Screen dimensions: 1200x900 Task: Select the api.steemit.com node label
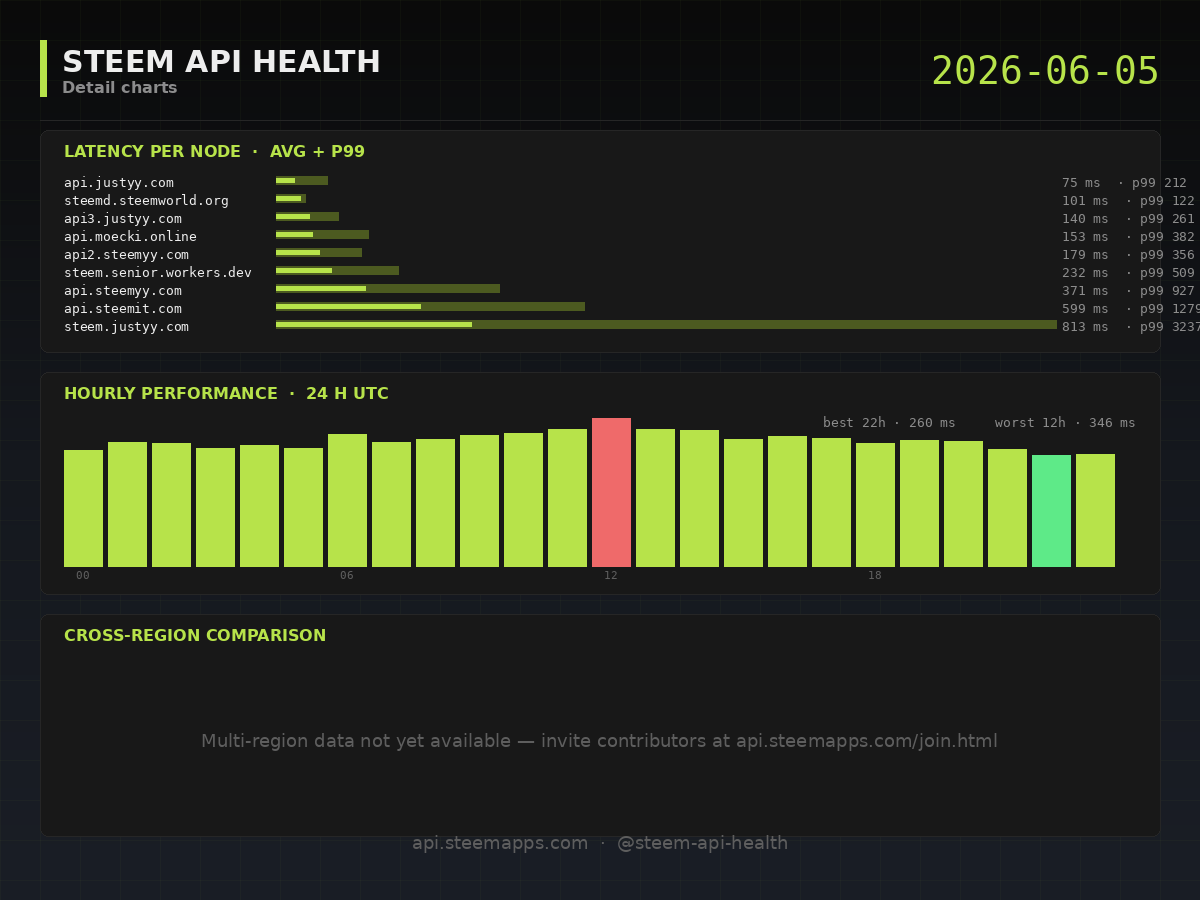pyautogui.click(x=123, y=309)
